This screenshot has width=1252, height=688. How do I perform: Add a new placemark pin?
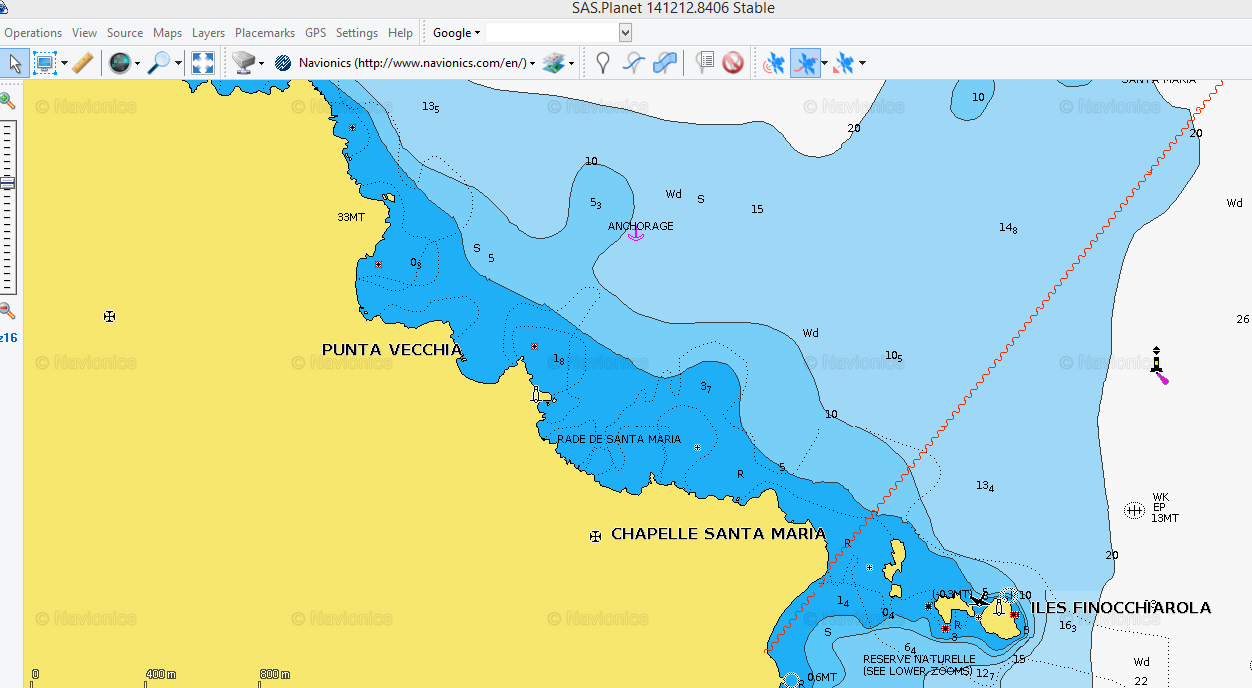[603, 63]
